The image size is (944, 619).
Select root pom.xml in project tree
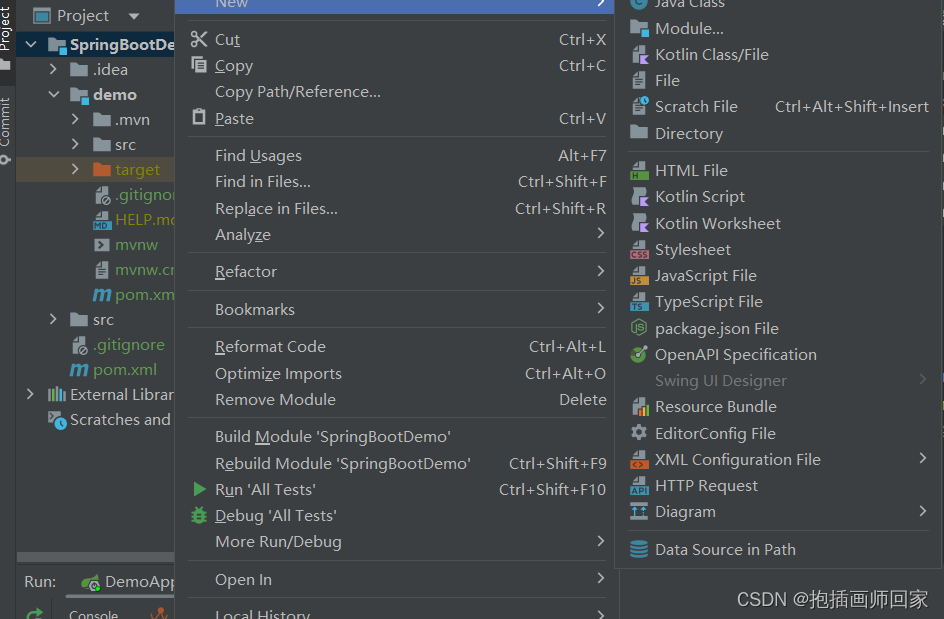click(114, 370)
